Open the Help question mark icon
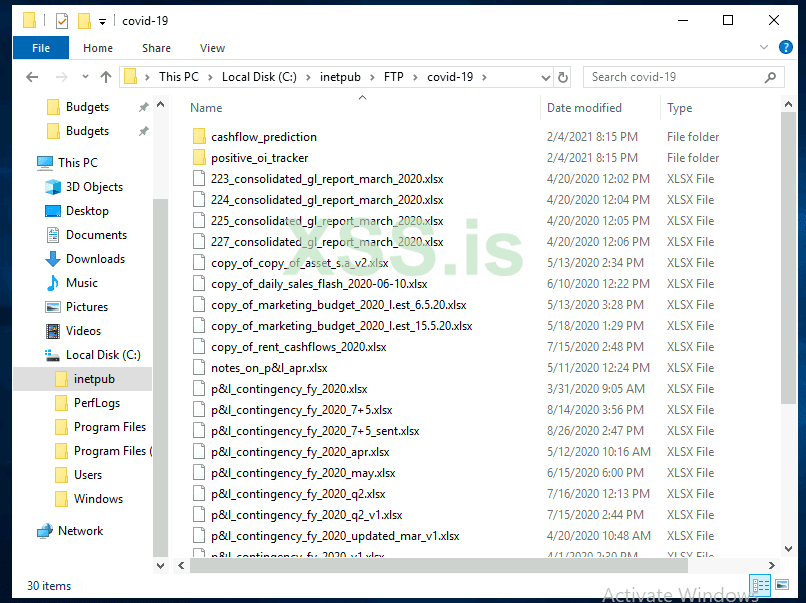Viewport: 806px width, 603px height. pos(785,47)
